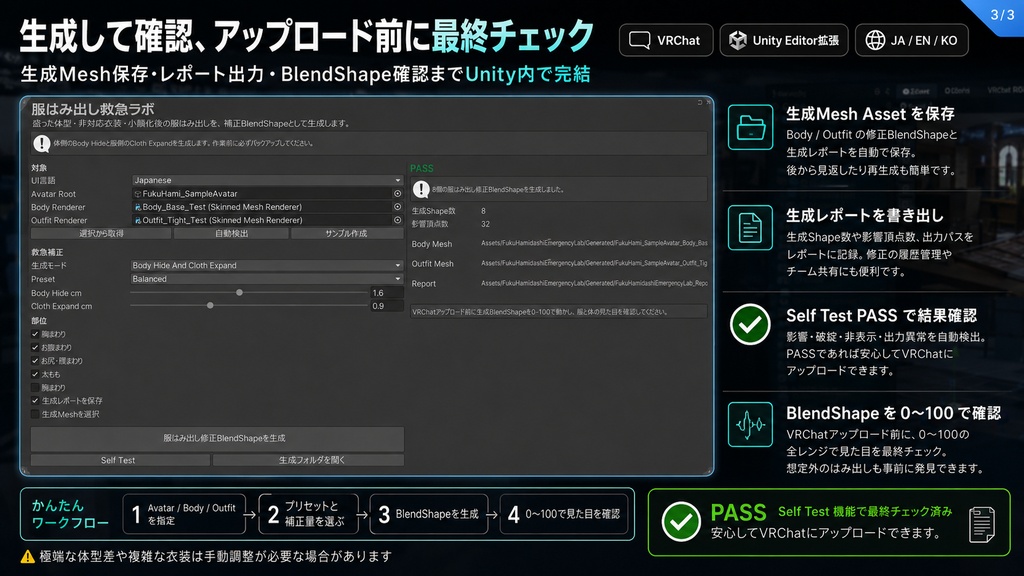Viewport: 1024px width, 576px height.
Task: Click the waveform icon for BlendShape を 0〜100 で確認
Action: (750, 424)
